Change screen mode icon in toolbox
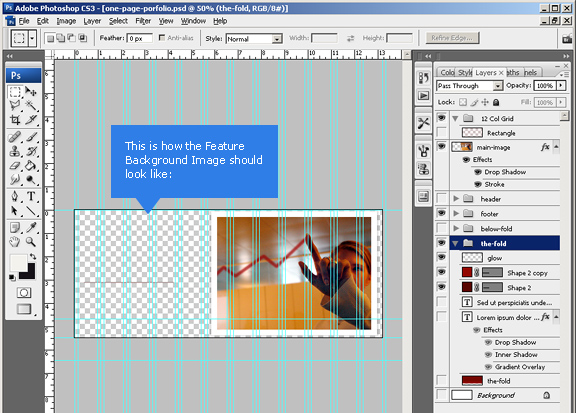Screen dimensions: 576x413 click(x=24, y=309)
